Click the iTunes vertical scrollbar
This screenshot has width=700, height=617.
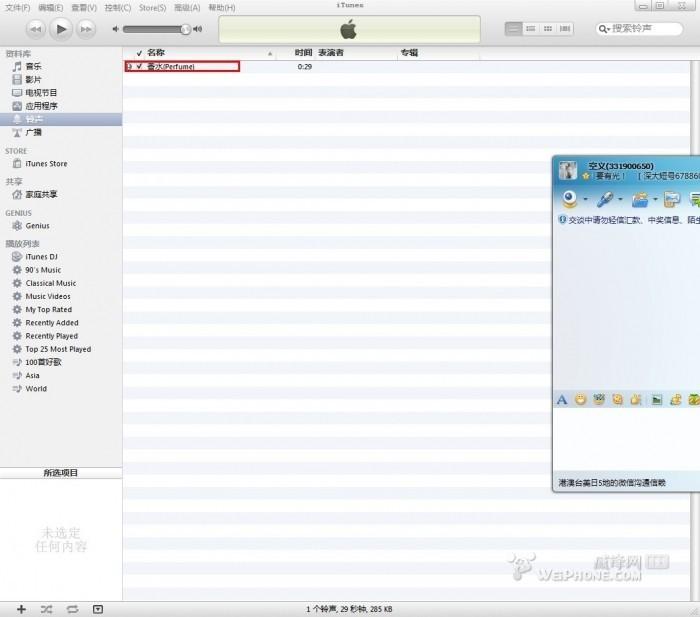(695, 330)
